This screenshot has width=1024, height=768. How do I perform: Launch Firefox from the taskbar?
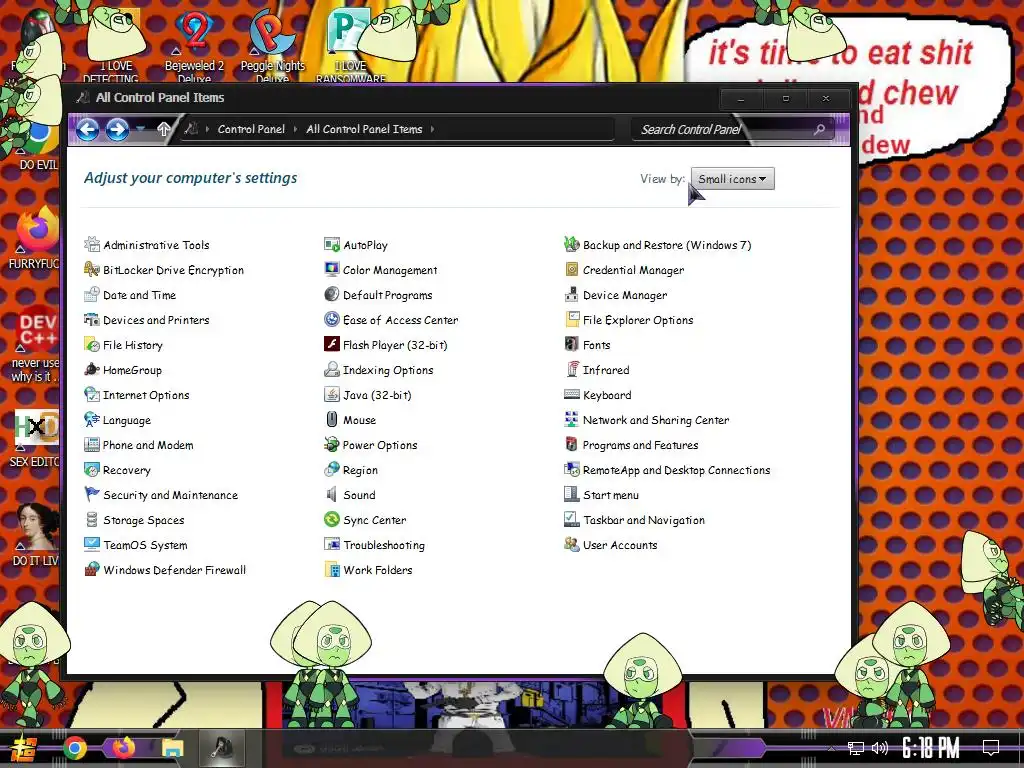[123, 747]
